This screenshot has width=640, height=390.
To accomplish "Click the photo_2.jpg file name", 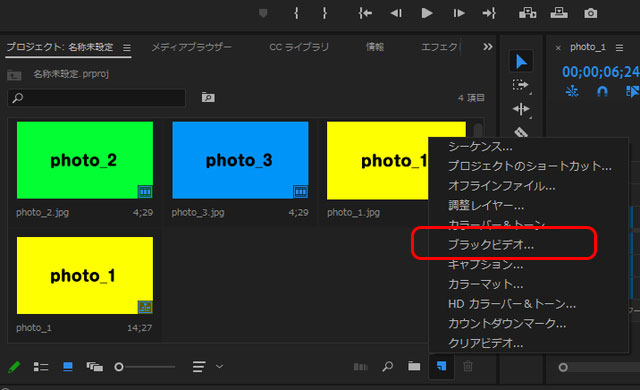I will (x=42, y=213).
